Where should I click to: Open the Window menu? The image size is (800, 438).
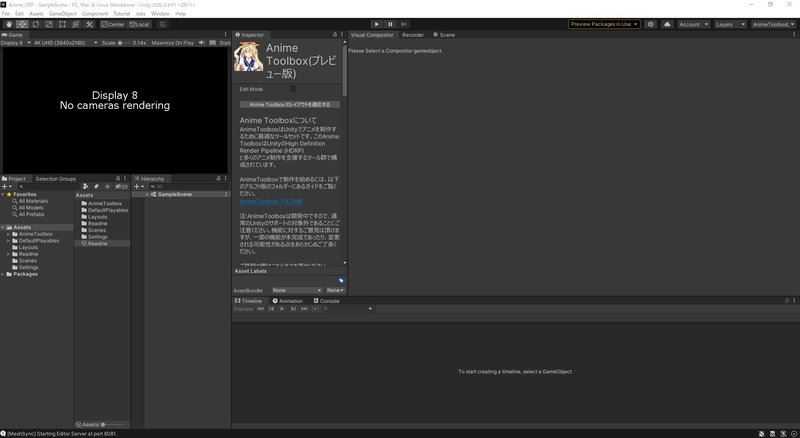tap(160, 14)
